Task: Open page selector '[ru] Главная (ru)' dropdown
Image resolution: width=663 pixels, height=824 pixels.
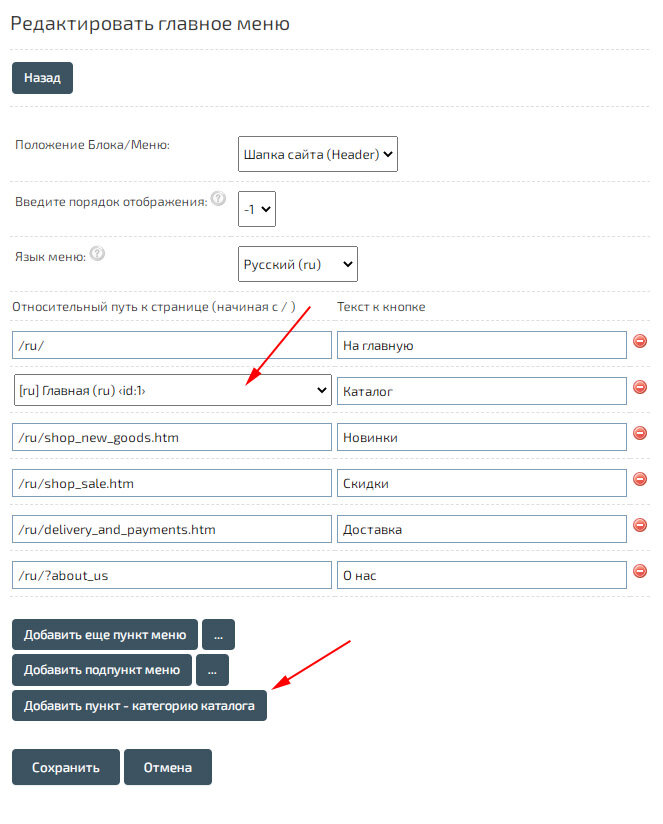Action: tap(173, 391)
